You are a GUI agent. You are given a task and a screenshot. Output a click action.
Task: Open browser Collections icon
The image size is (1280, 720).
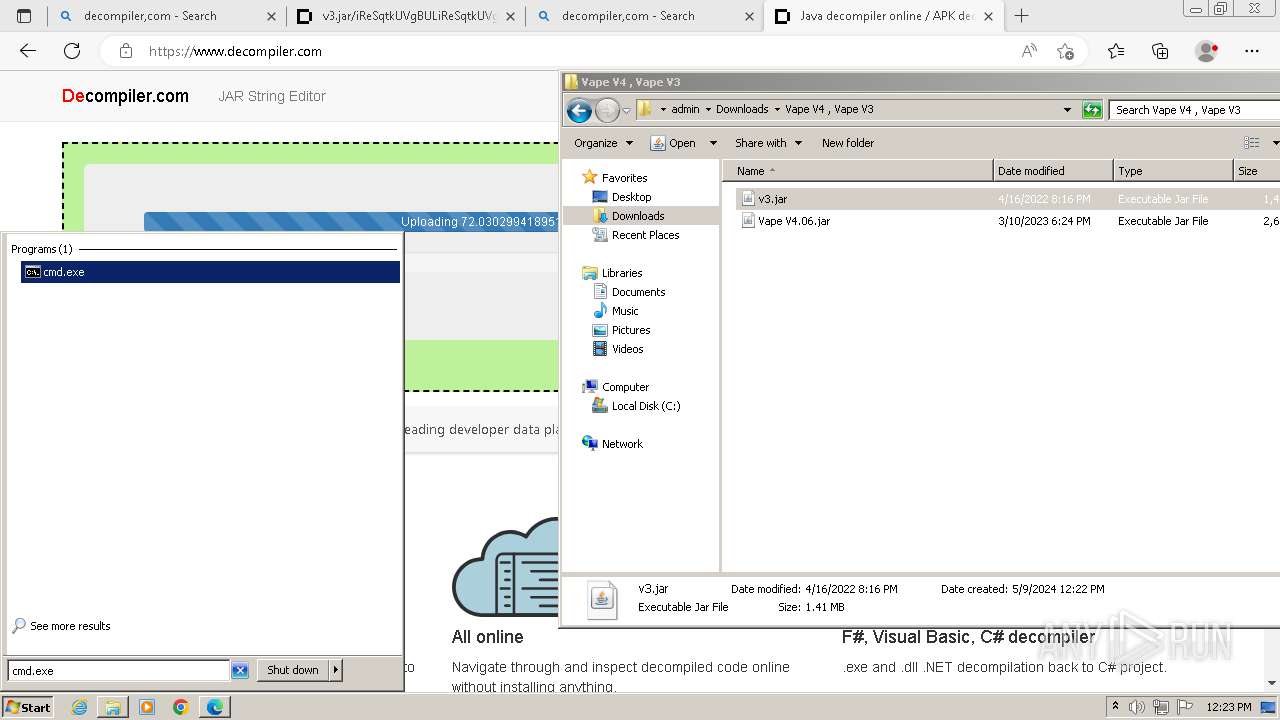coord(1160,51)
